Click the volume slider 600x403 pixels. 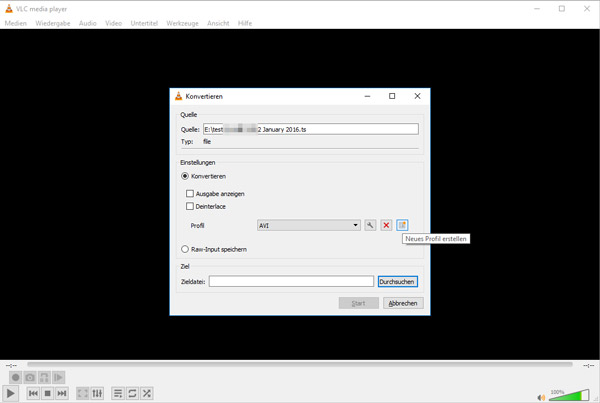point(569,395)
